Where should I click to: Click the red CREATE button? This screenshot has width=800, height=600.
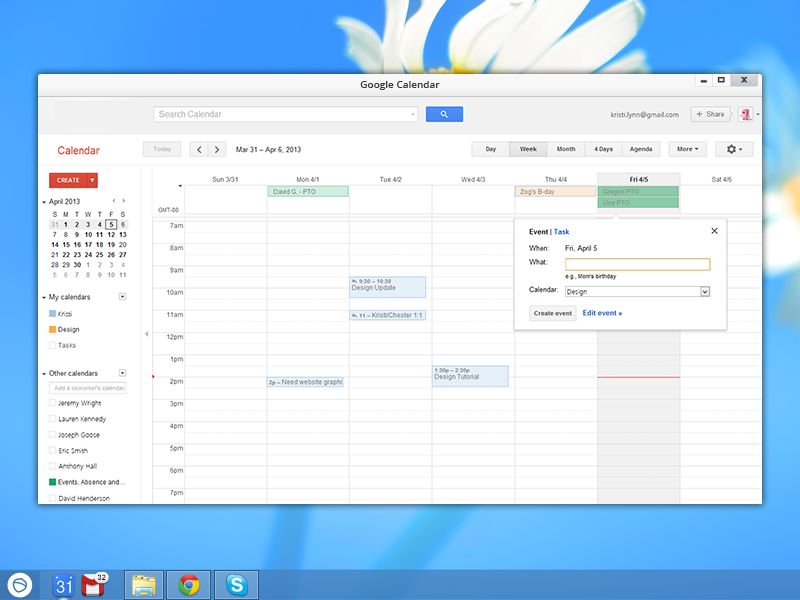pyautogui.click(x=68, y=180)
